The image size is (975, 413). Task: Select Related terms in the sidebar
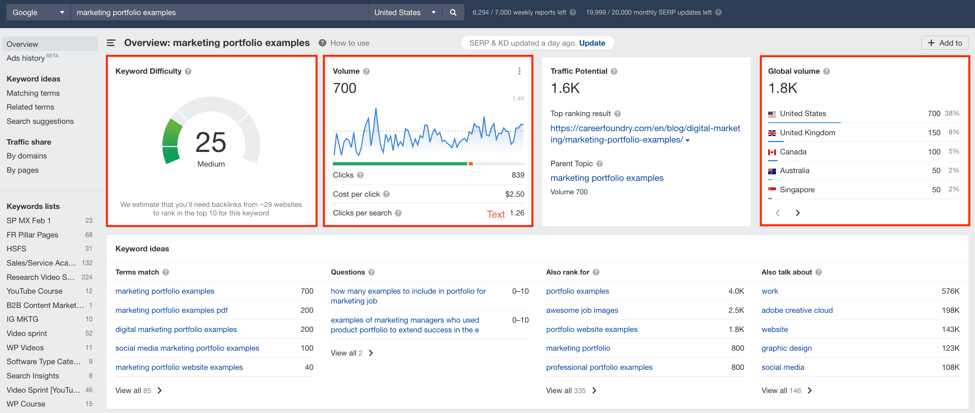click(x=30, y=107)
